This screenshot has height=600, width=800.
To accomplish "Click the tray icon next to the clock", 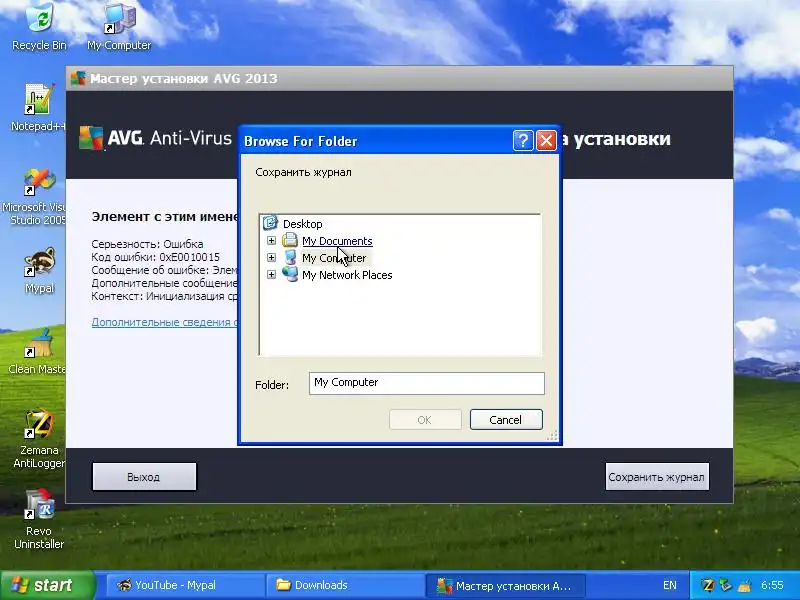I will [x=744, y=585].
